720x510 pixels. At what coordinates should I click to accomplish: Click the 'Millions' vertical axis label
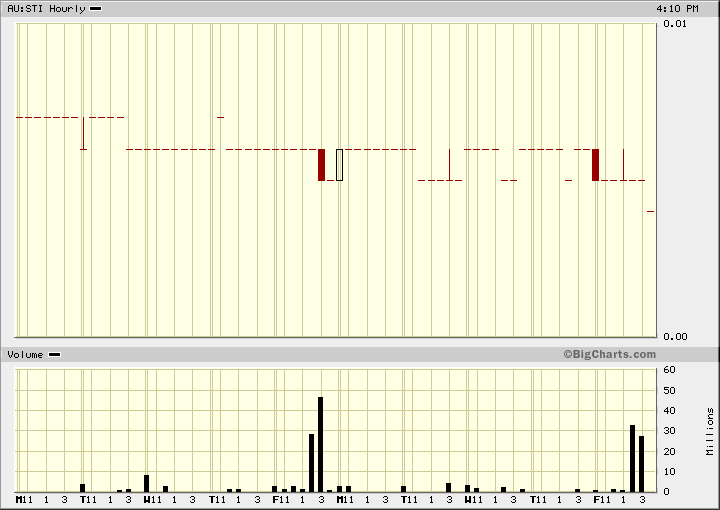[710, 432]
